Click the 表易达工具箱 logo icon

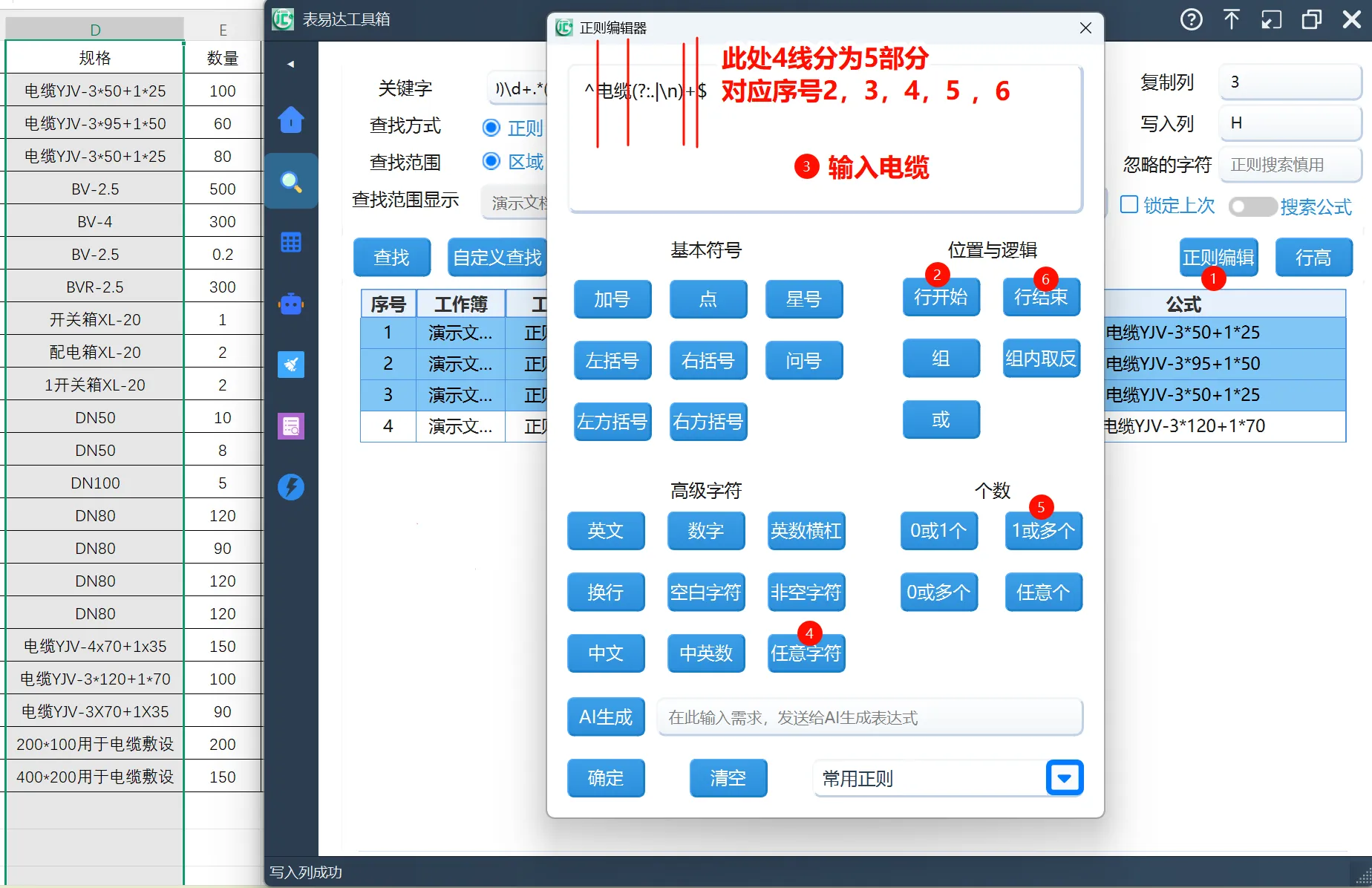click(283, 19)
